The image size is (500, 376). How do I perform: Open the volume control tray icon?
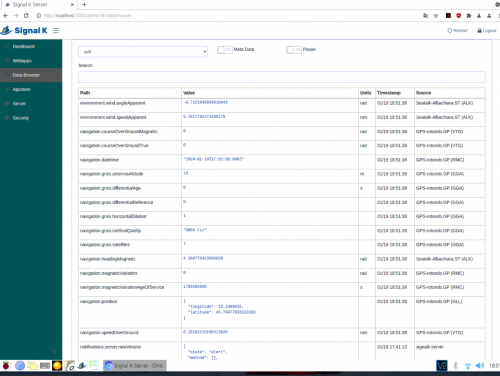pos(480,366)
